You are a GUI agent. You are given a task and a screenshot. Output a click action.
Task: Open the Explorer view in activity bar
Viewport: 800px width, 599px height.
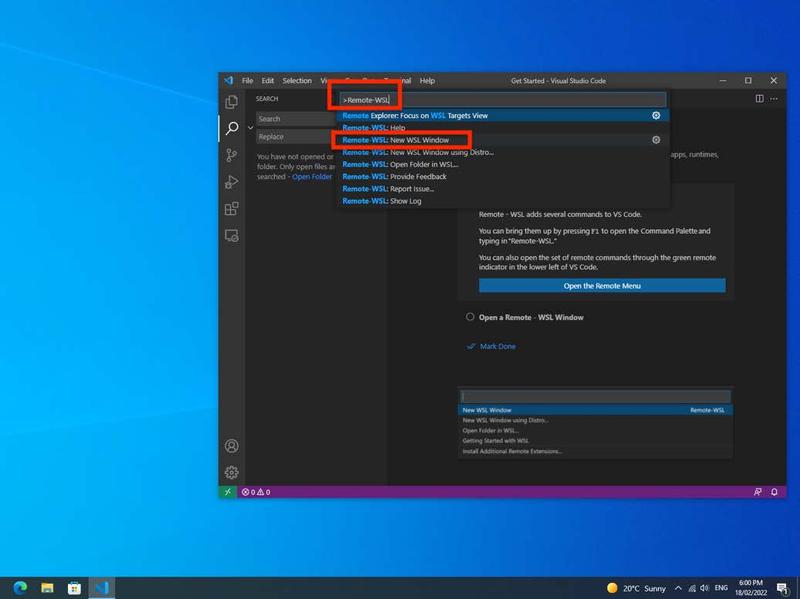(x=232, y=102)
